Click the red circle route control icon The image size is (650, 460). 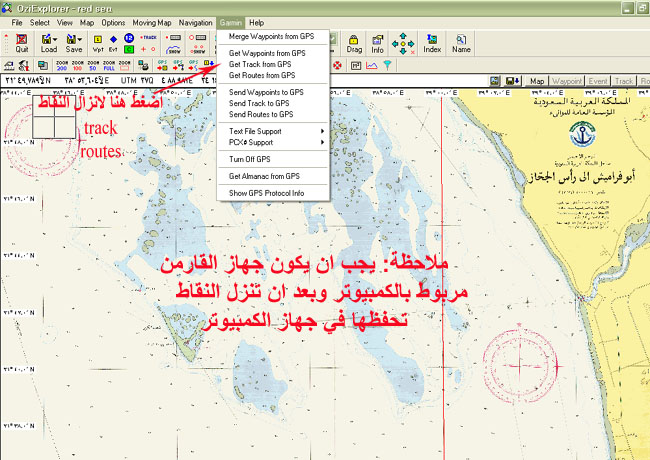click(198, 38)
